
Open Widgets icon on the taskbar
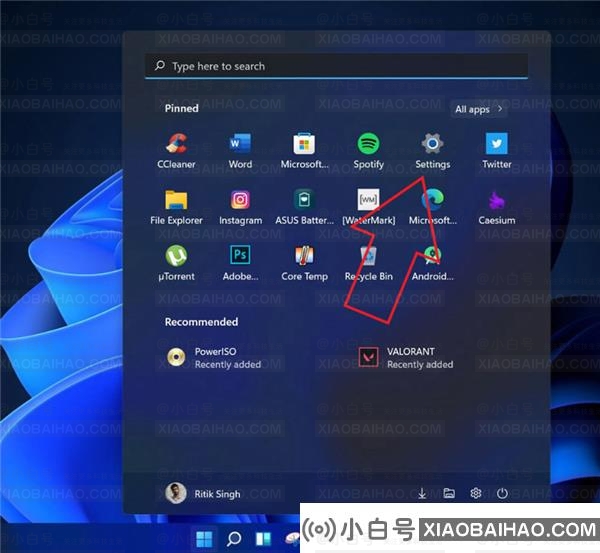coord(263,539)
